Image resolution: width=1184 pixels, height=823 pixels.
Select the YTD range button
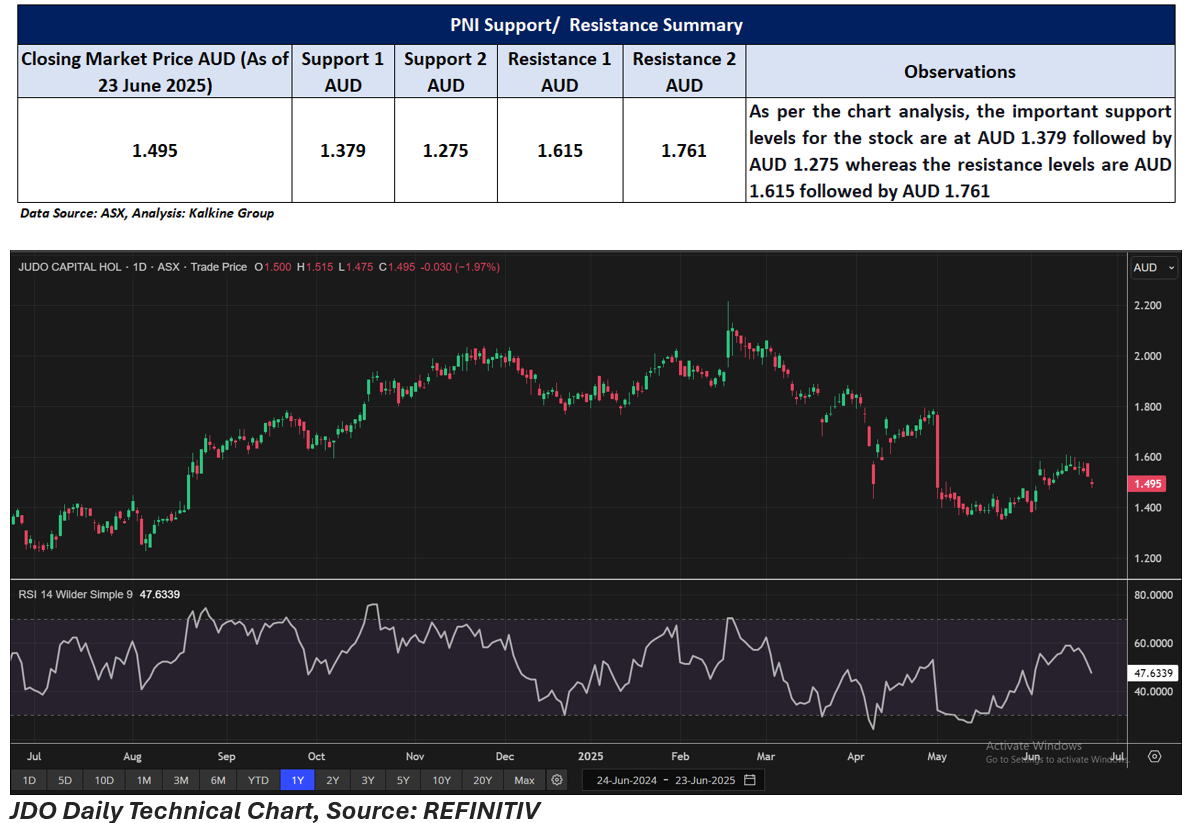click(x=258, y=780)
